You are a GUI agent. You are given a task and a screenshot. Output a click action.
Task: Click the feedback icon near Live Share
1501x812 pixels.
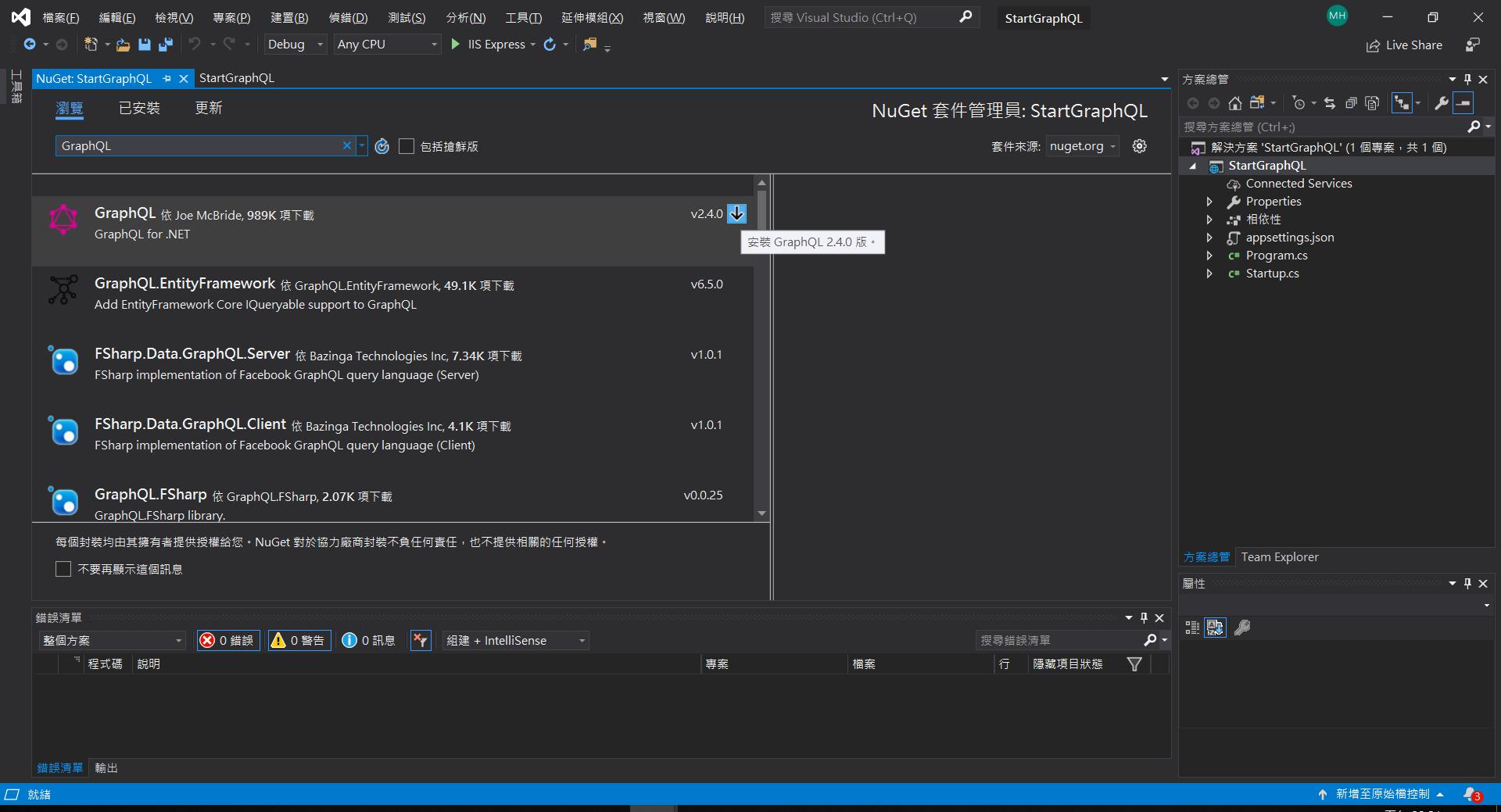click(1473, 45)
